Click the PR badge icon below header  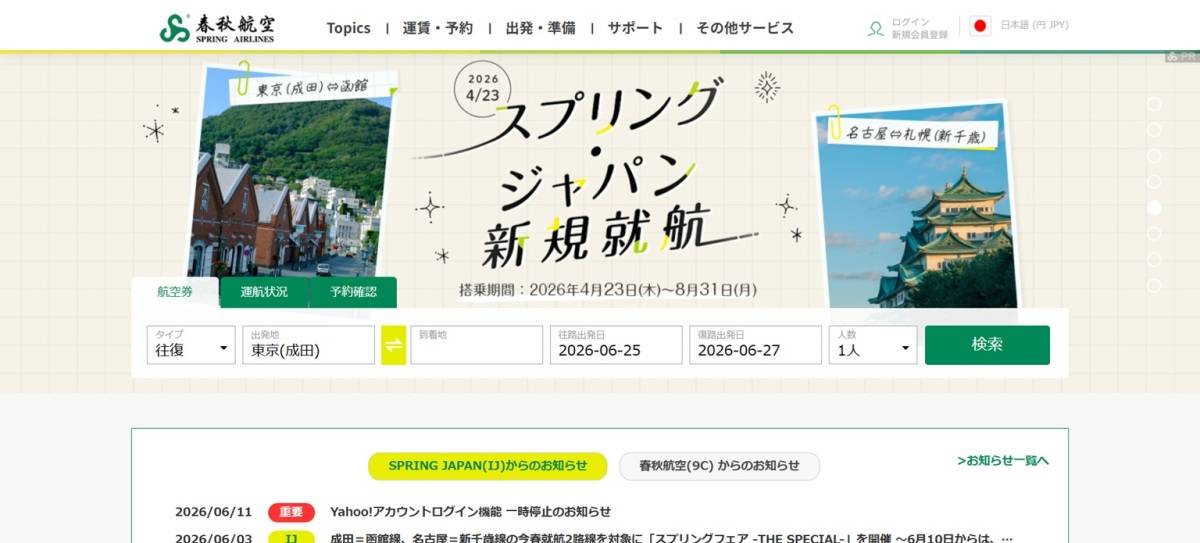click(1181, 57)
